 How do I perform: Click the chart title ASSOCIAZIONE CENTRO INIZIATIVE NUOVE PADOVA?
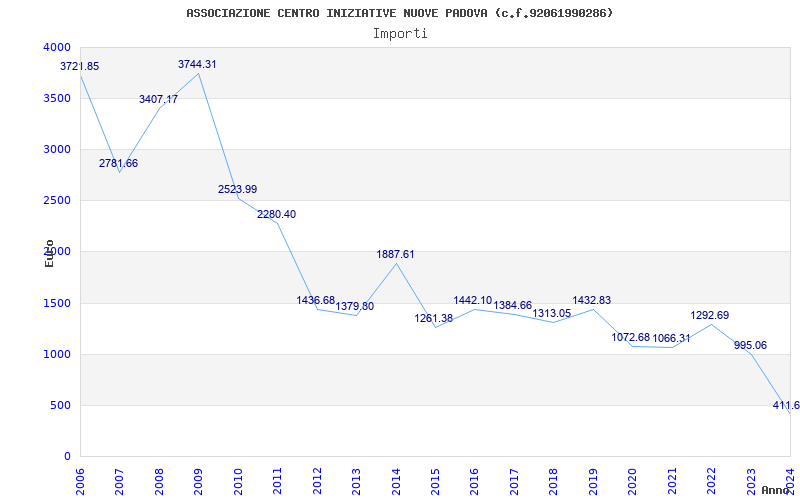(337, 13)
